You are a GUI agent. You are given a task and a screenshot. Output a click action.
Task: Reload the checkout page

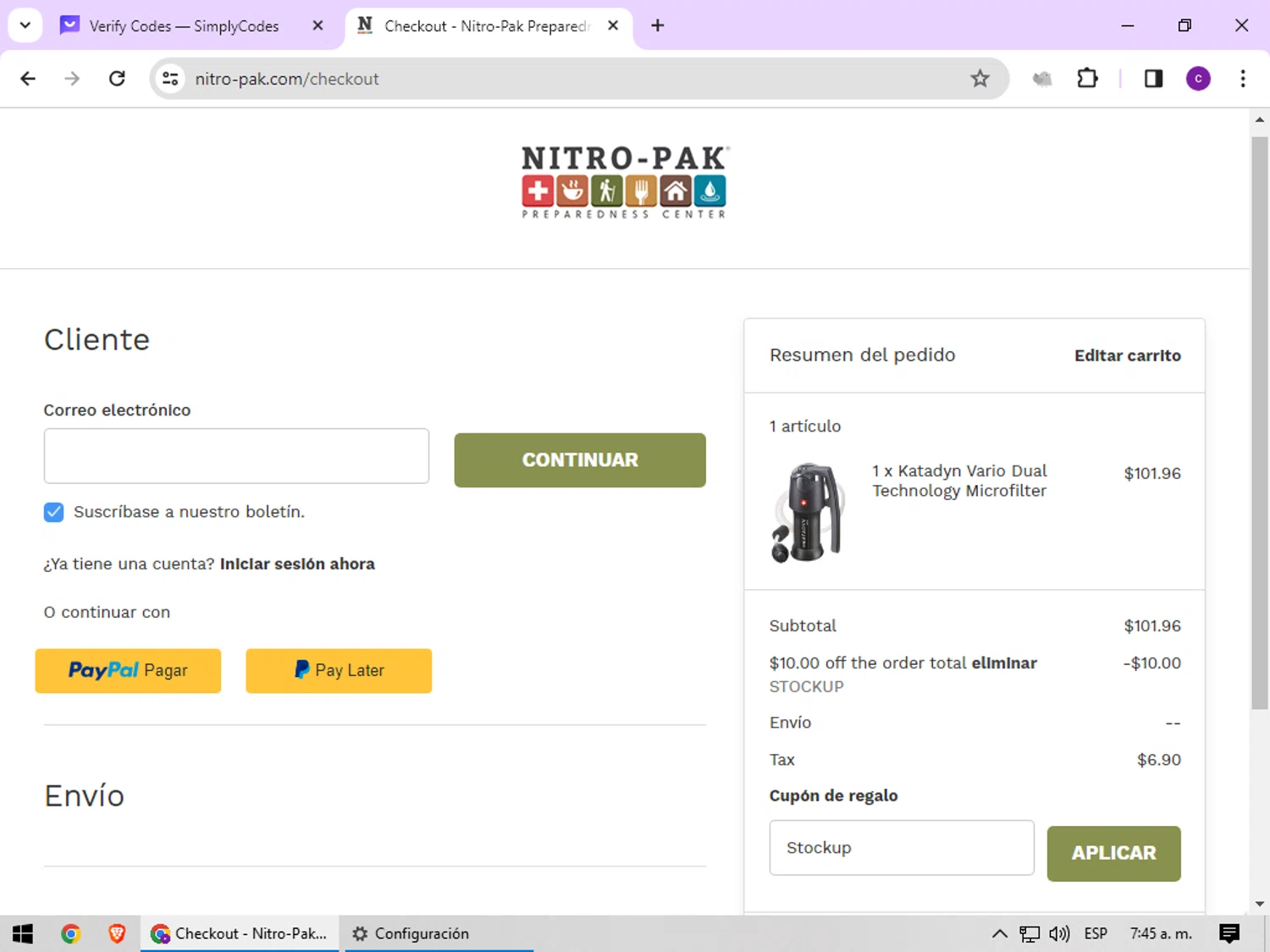point(117,79)
